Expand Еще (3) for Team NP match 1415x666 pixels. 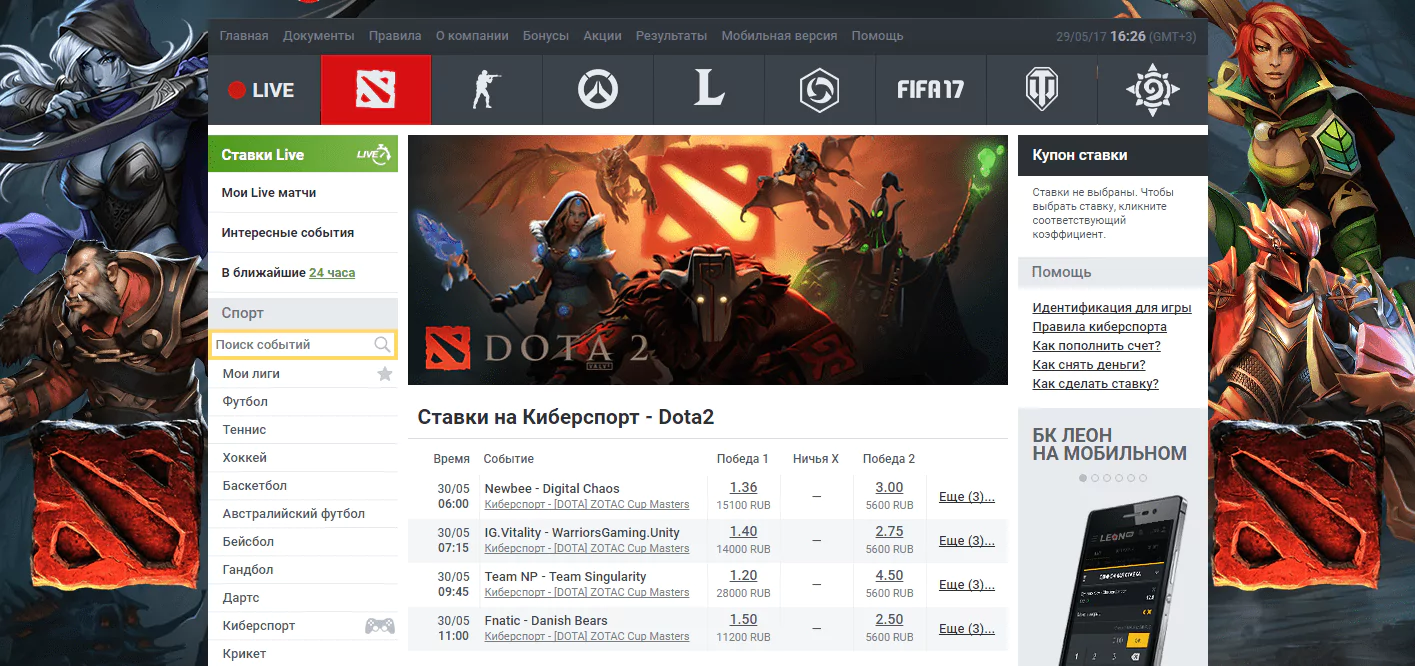967,585
